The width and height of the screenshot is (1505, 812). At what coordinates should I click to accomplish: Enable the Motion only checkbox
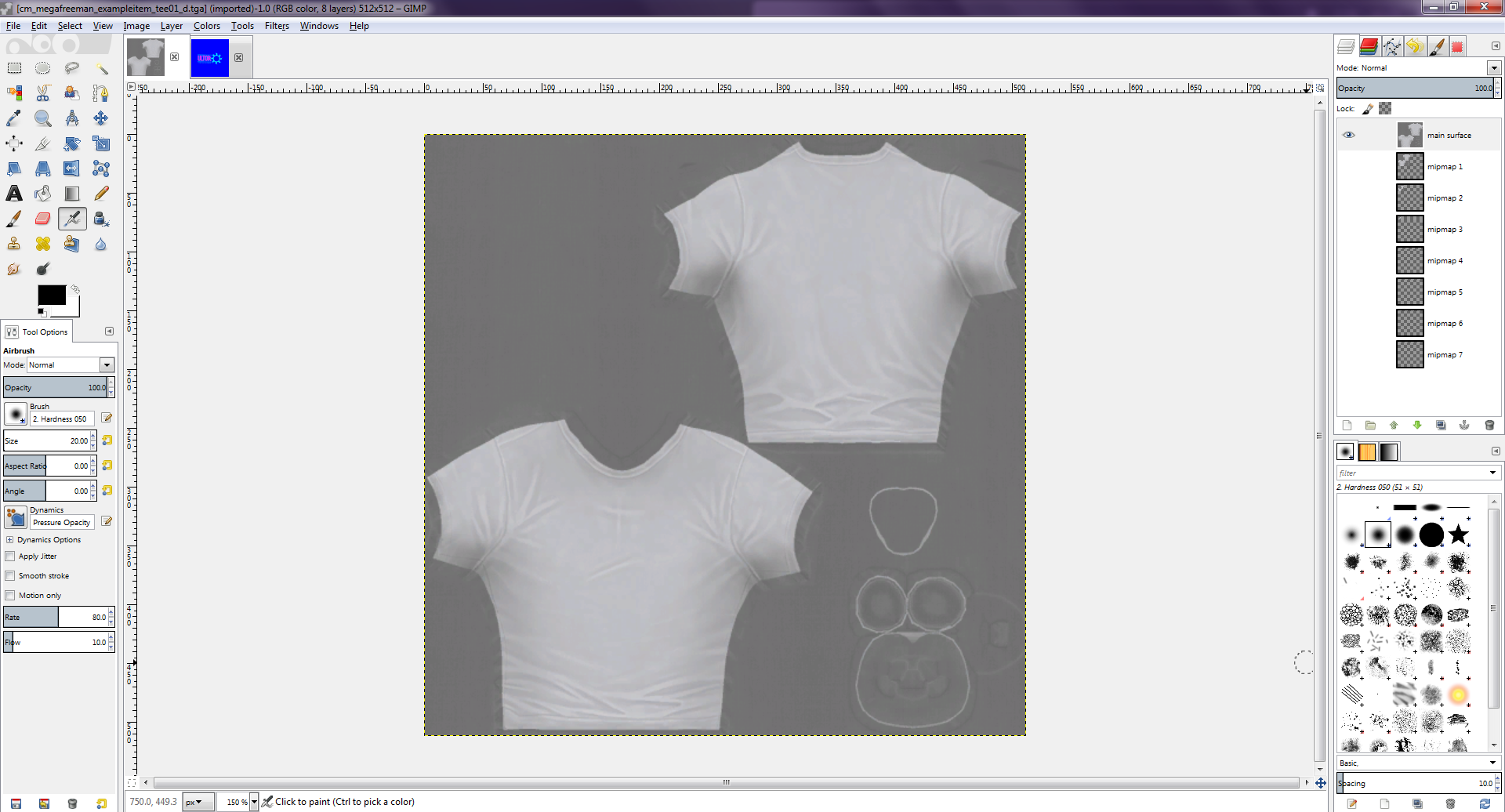(x=10, y=596)
